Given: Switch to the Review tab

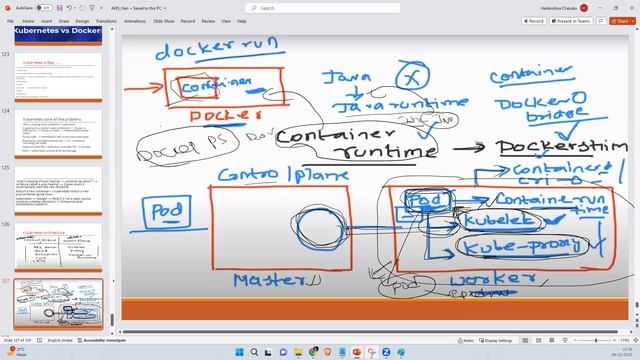Looking at the screenshot, I should 208,21.
